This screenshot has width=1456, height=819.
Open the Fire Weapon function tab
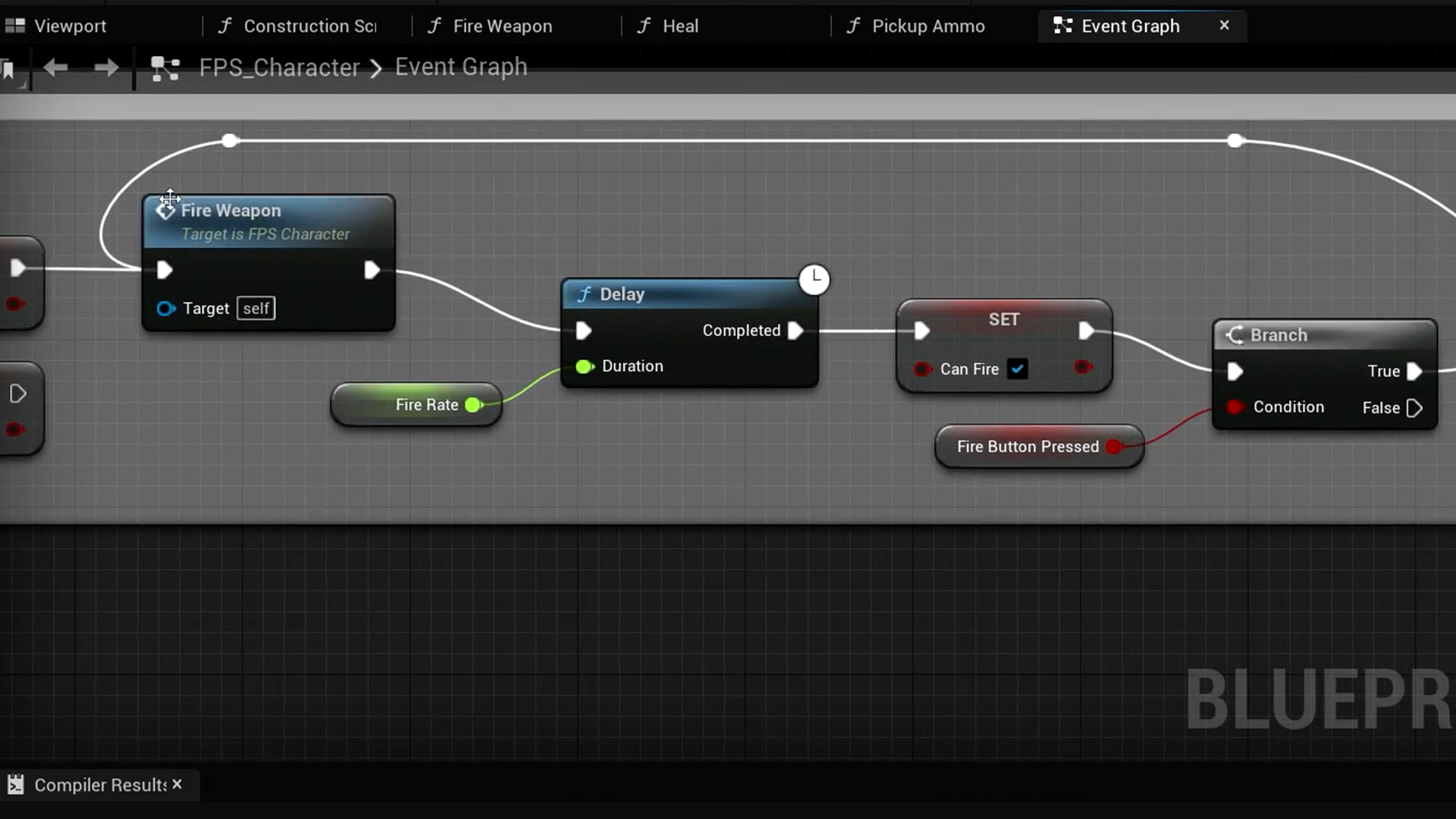pyautogui.click(x=502, y=26)
